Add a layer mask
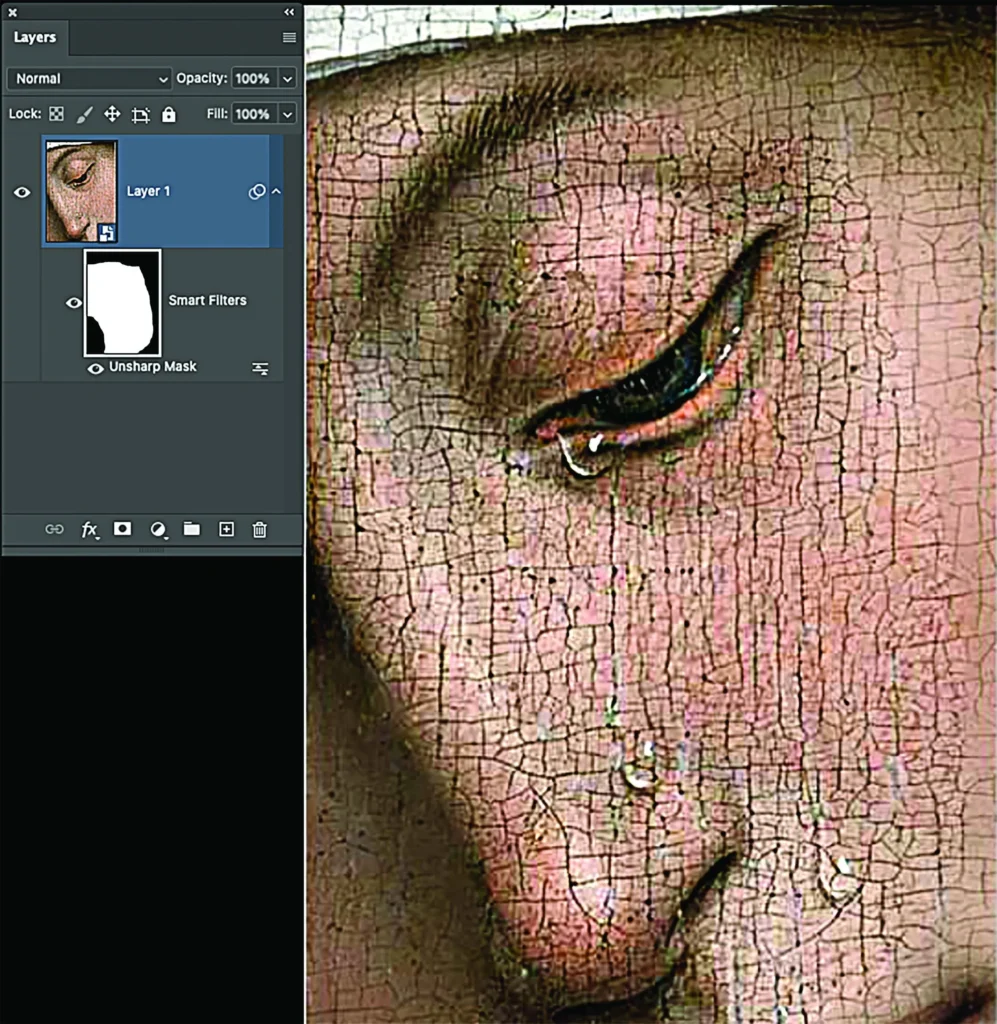The image size is (997, 1024). (122, 528)
